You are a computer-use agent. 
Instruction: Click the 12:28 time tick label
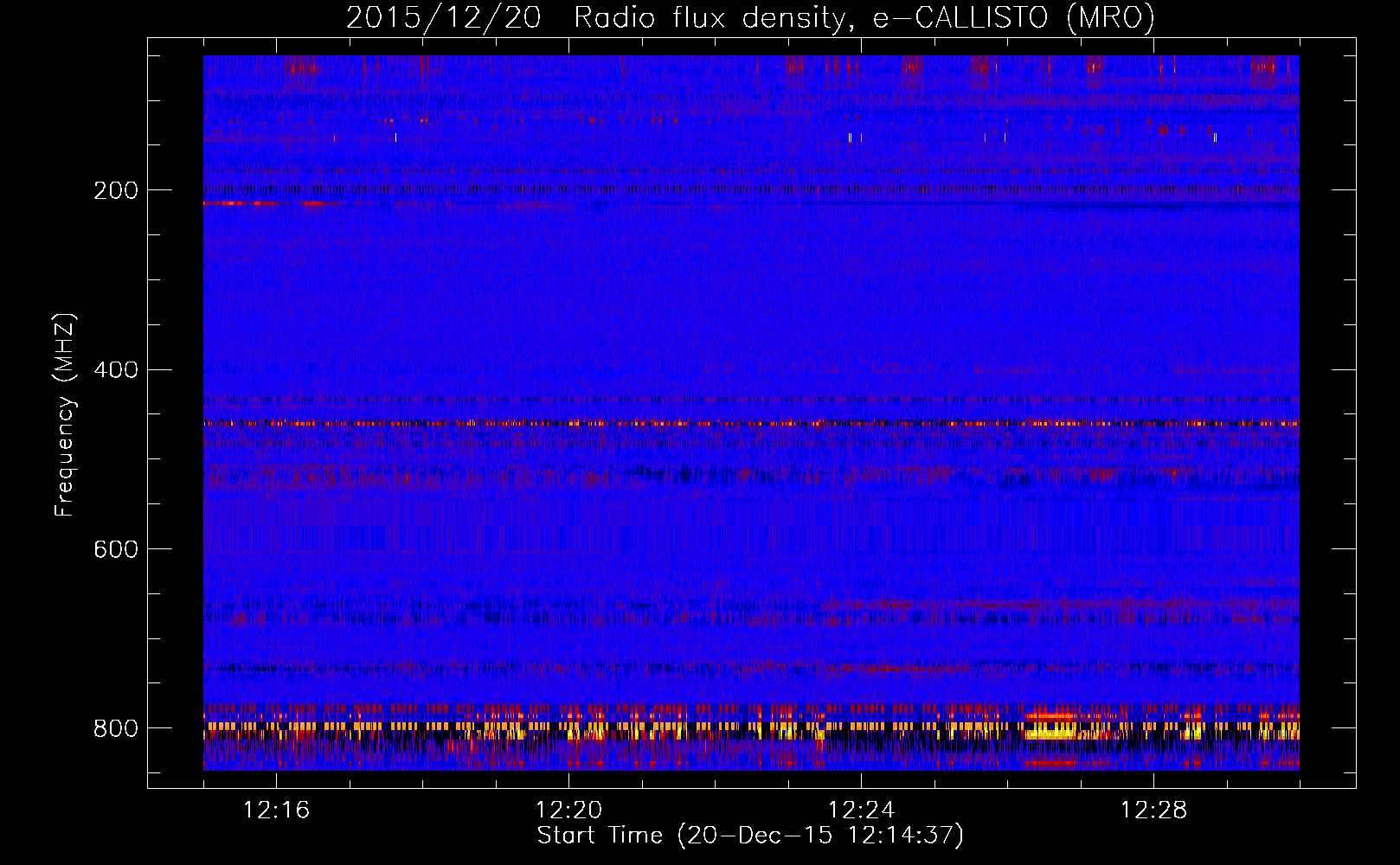pos(1154,811)
